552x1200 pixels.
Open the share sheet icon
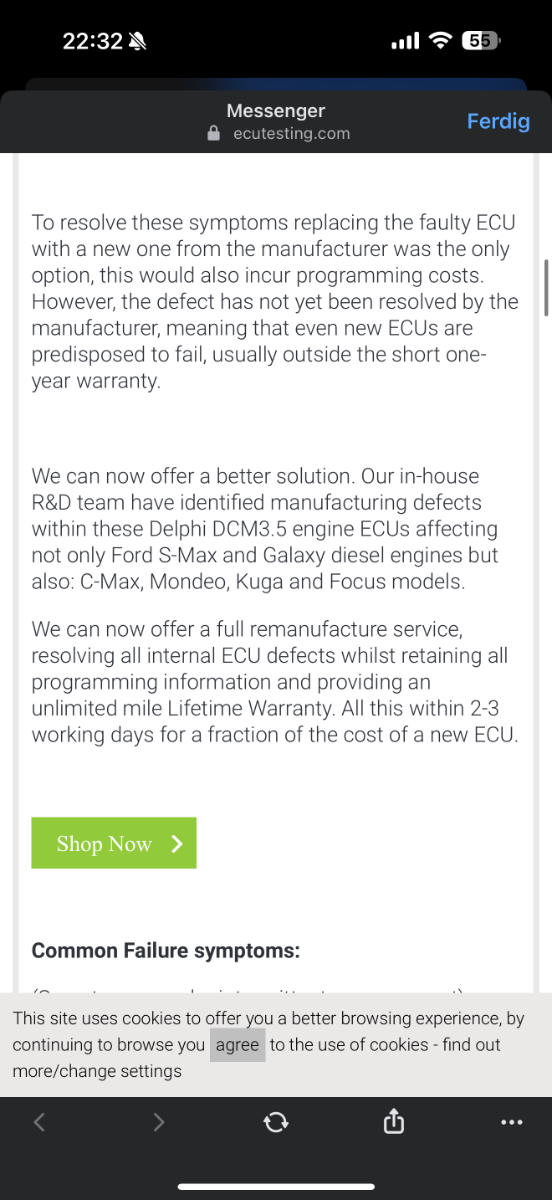coord(394,1122)
